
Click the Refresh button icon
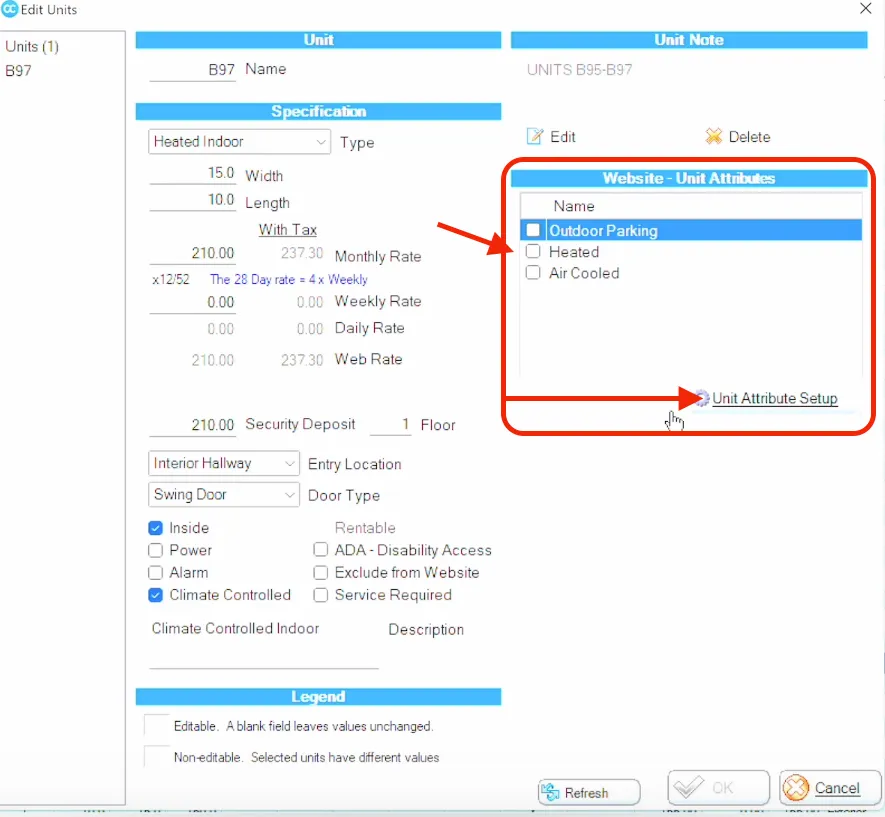click(x=550, y=792)
